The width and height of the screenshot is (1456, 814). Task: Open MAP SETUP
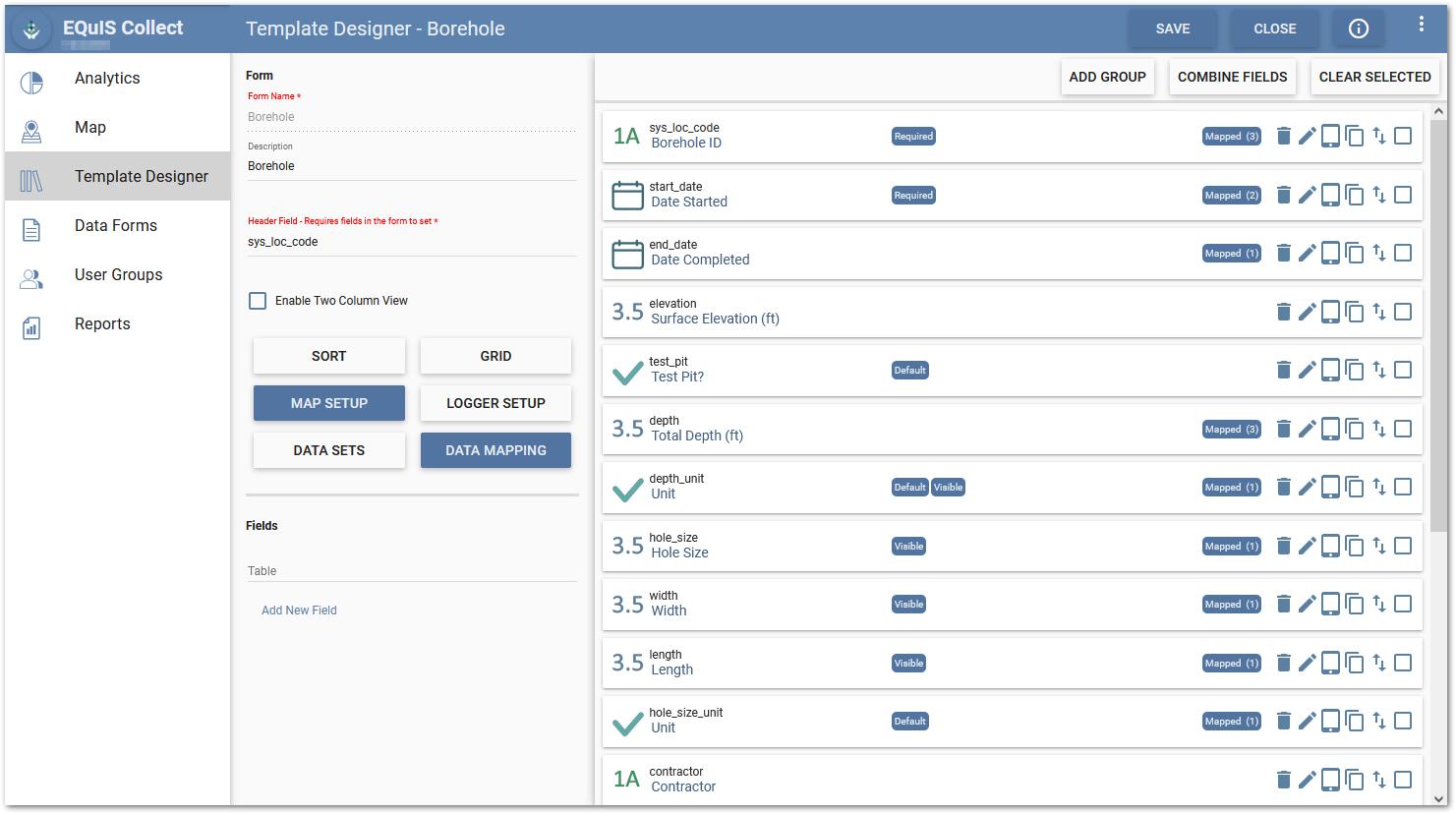[328, 403]
